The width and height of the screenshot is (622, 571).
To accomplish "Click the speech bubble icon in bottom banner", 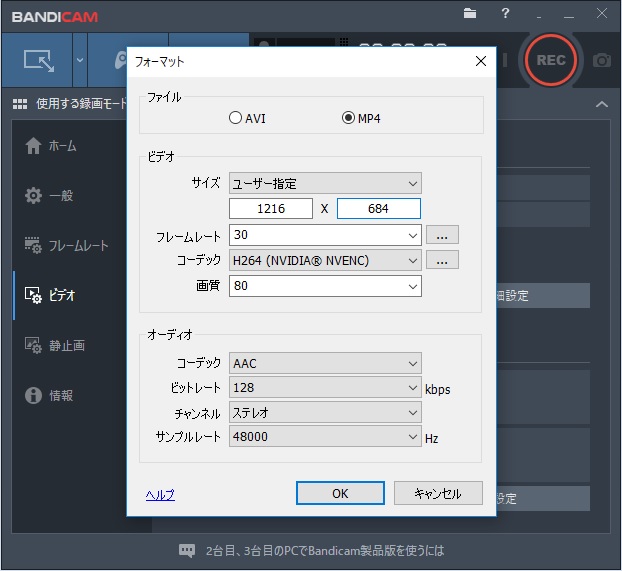I will (x=187, y=550).
